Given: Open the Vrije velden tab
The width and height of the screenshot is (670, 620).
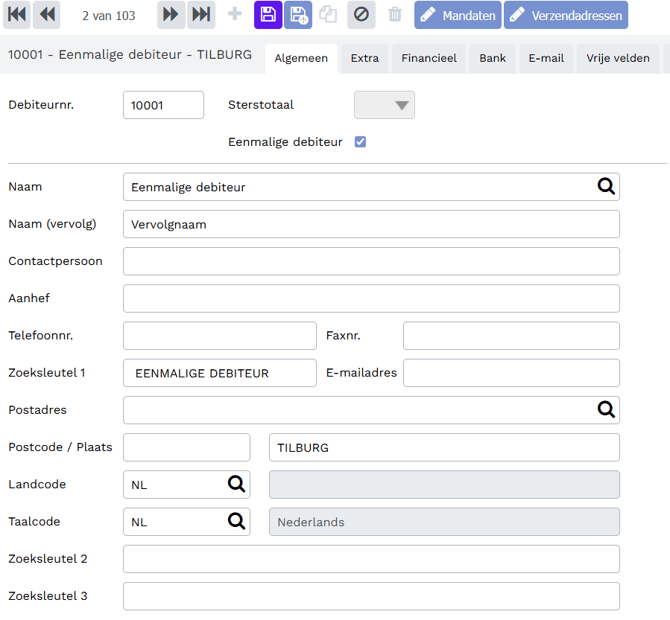Looking at the screenshot, I should (617, 59).
